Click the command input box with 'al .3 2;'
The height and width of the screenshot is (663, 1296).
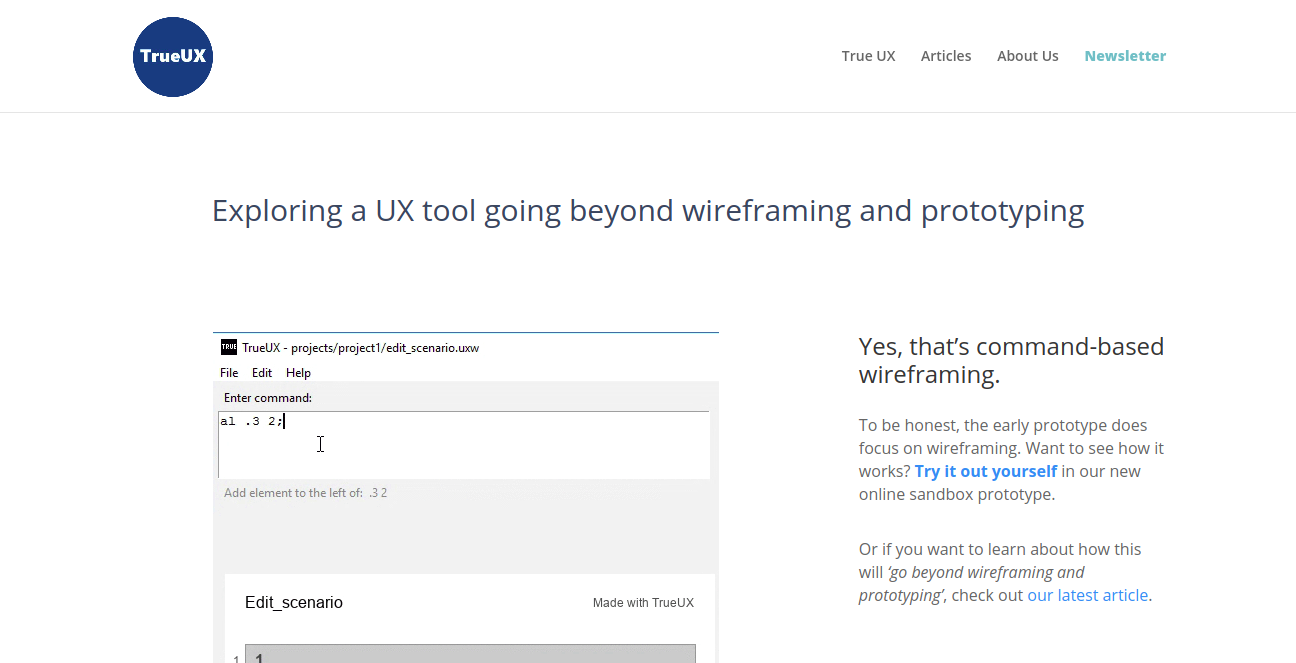point(464,445)
